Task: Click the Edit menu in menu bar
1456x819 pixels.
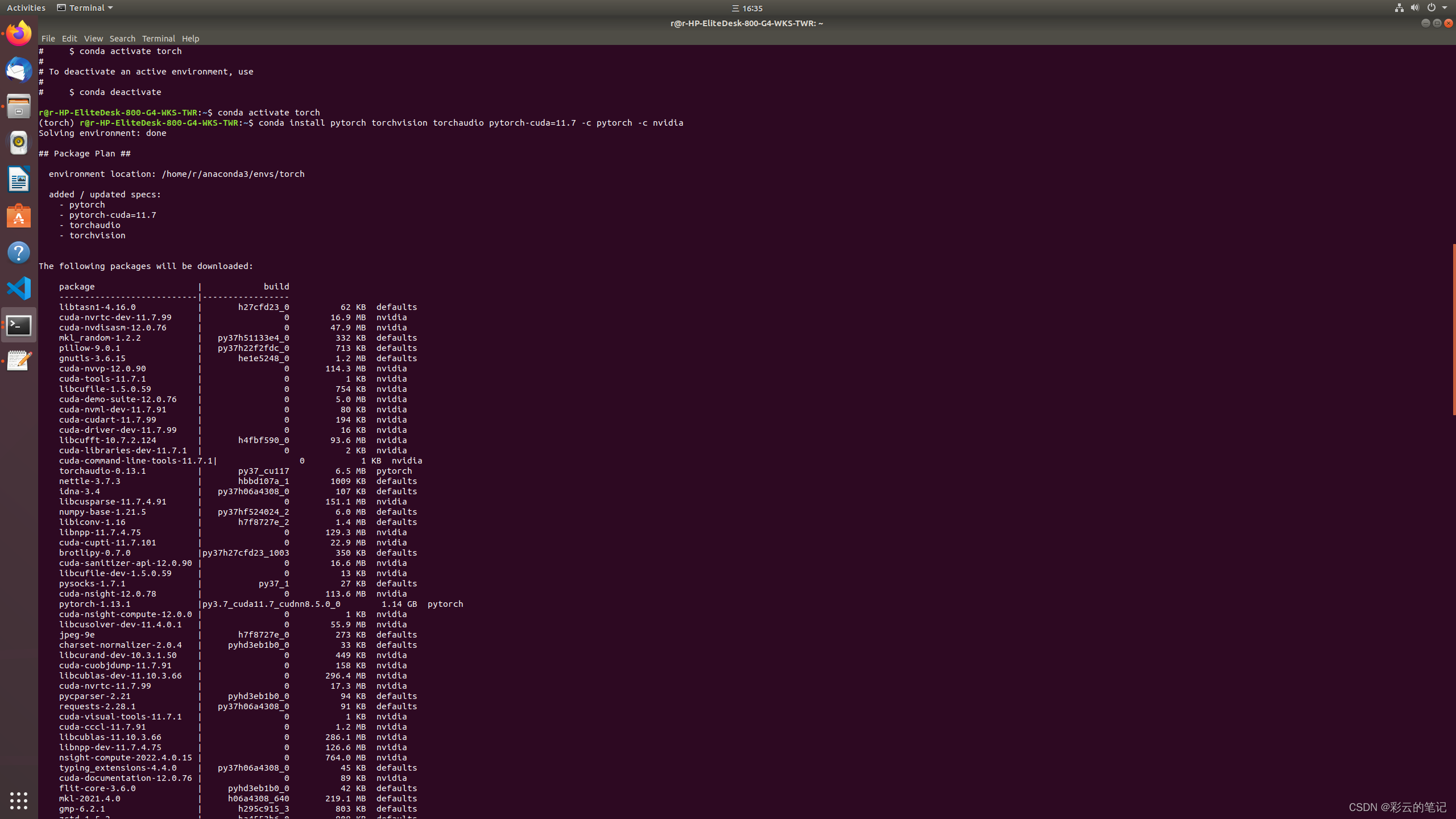Action: (x=69, y=38)
